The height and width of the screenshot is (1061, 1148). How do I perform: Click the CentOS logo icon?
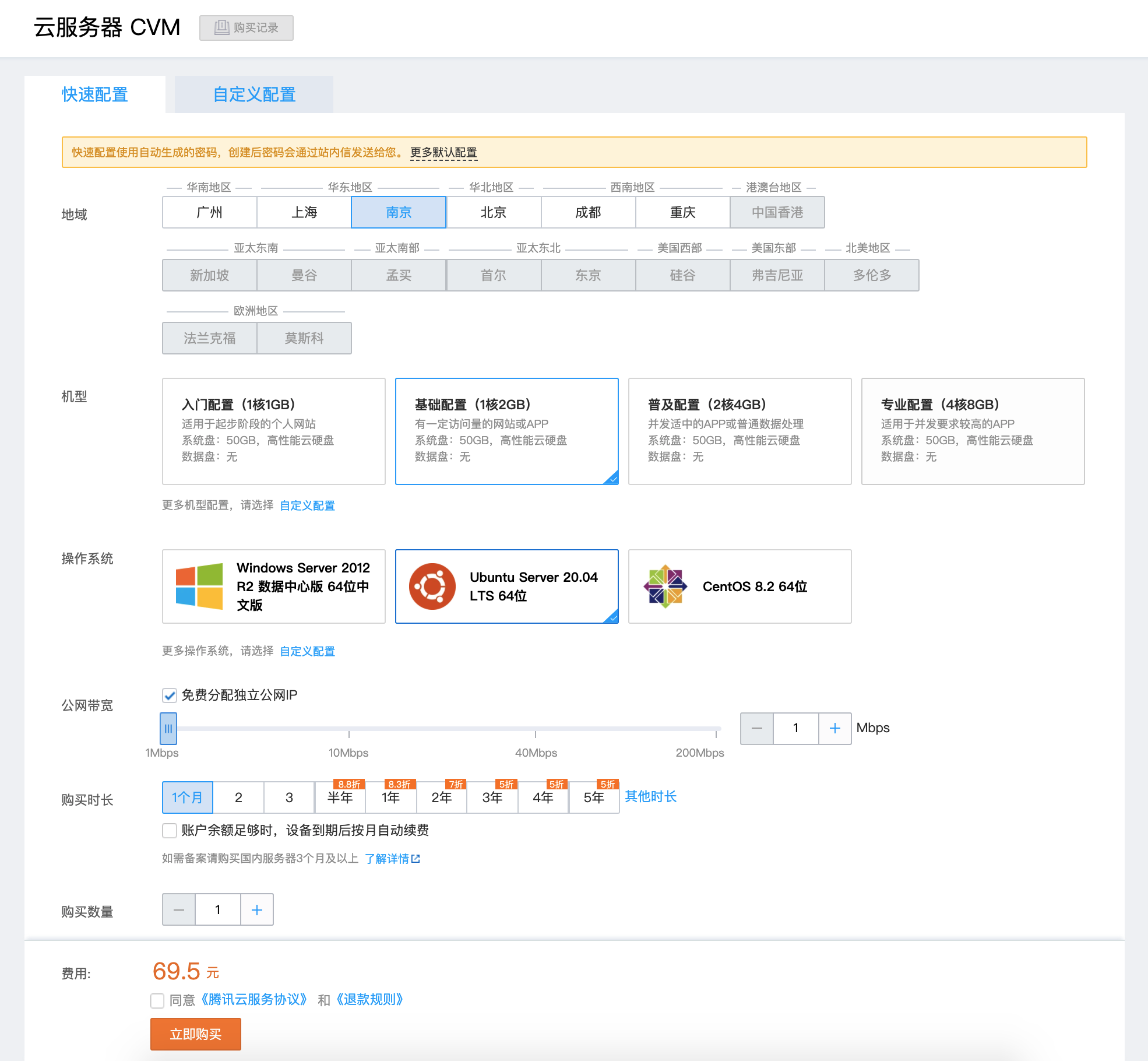pos(665,586)
